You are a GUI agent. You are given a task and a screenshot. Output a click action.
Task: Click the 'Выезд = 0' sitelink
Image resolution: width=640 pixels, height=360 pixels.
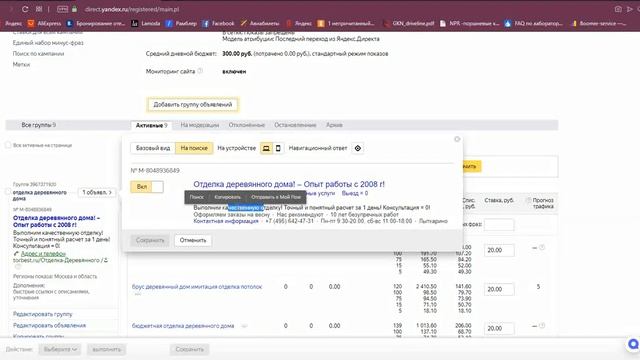(x=355, y=193)
